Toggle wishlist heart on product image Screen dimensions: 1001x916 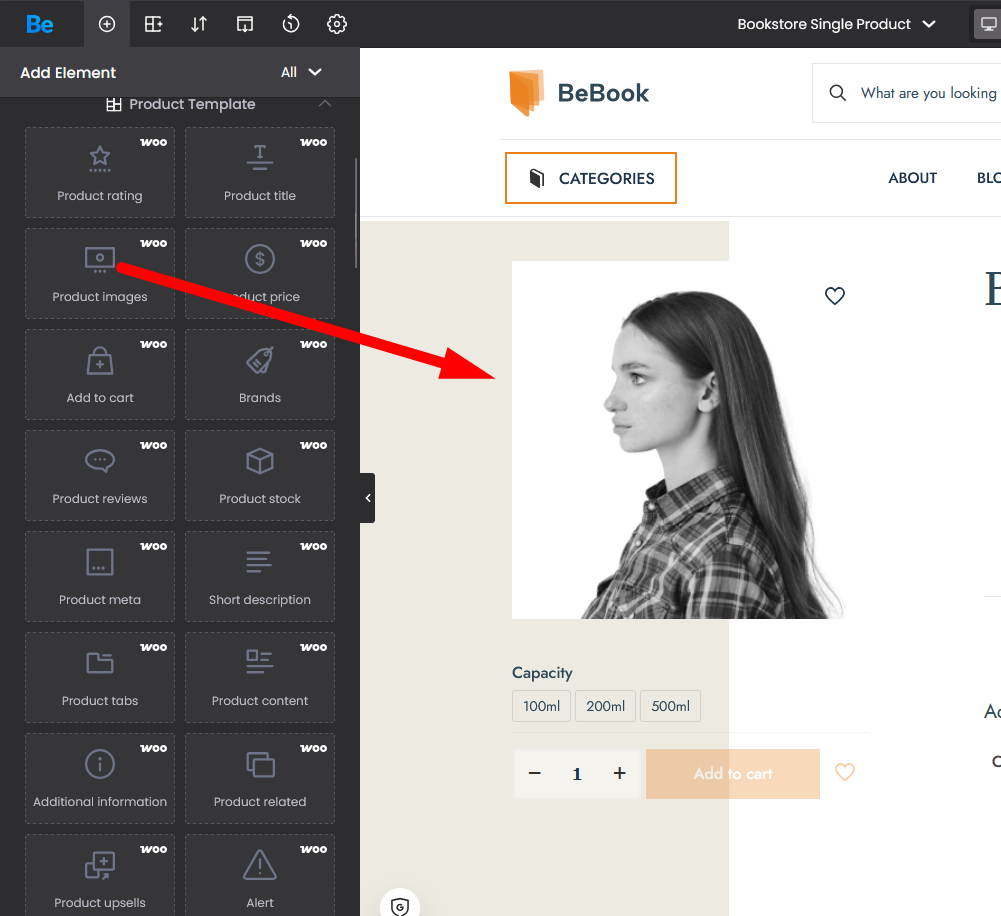(x=835, y=296)
